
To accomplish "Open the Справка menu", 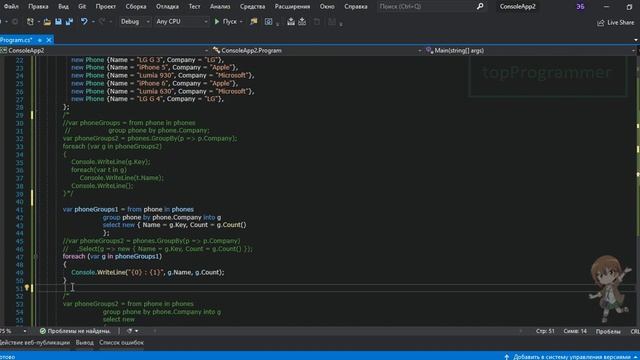I will coord(356,7).
